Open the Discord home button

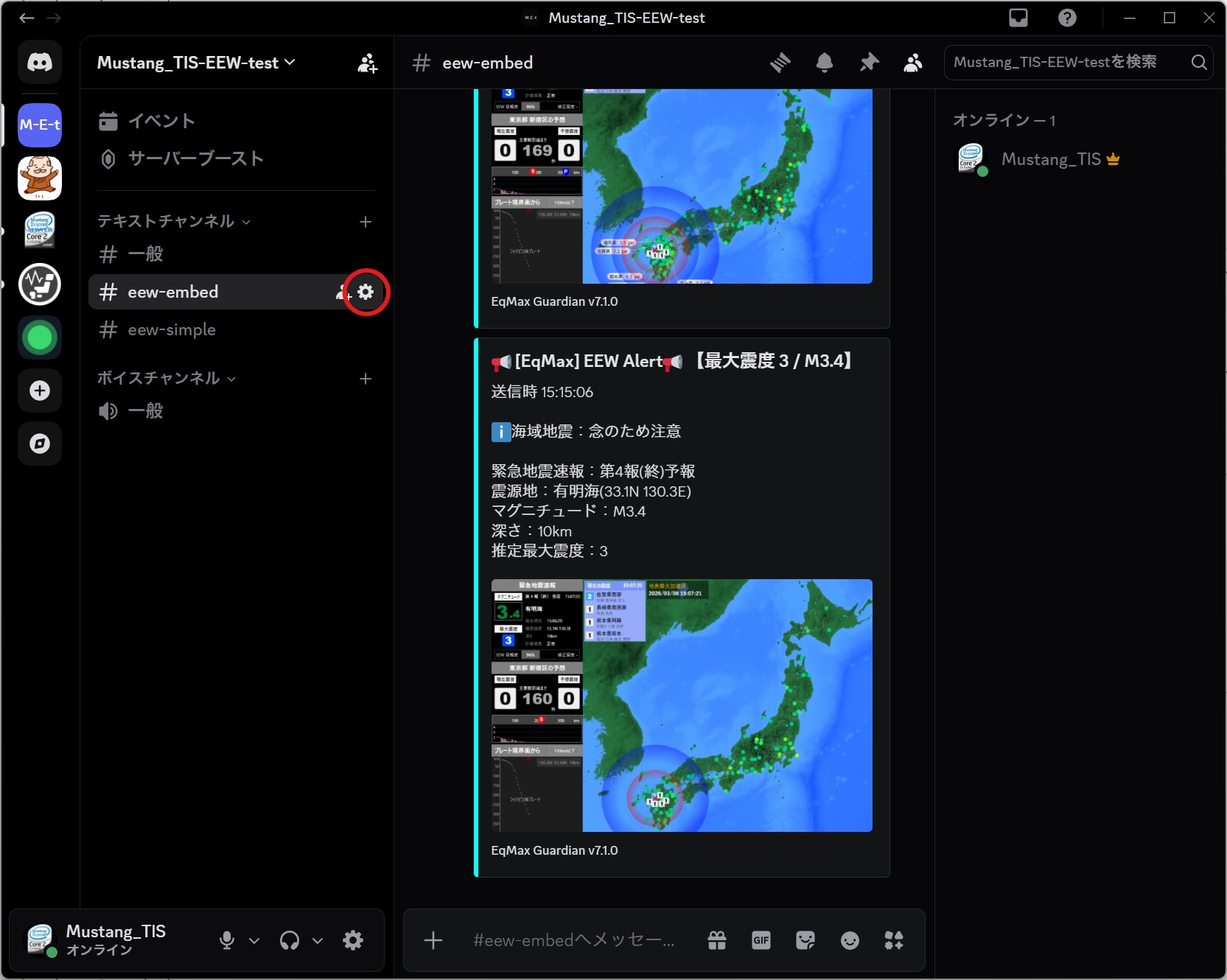(x=40, y=62)
